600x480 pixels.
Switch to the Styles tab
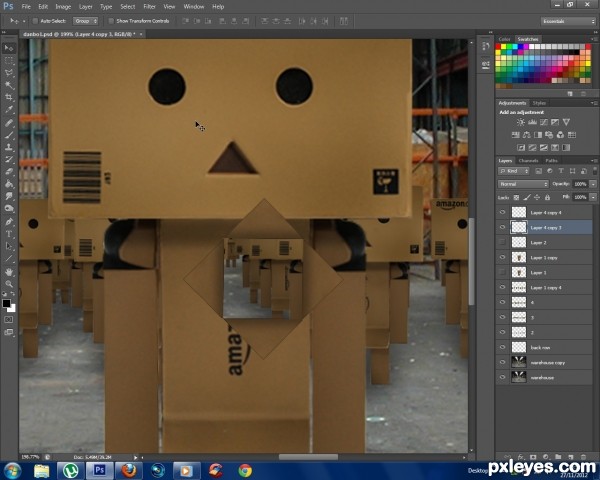[x=539, y=103]
